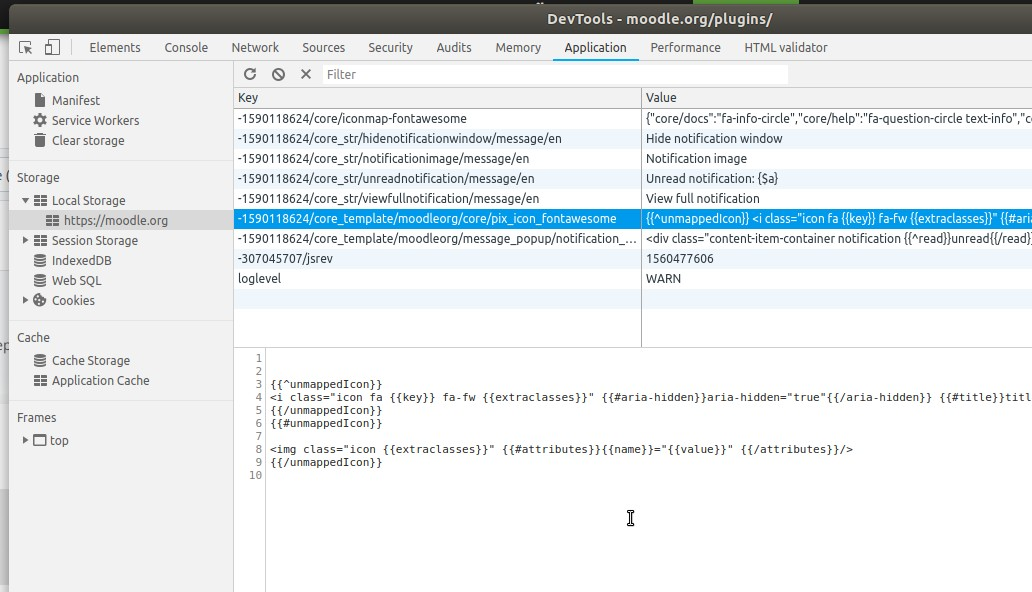Screen dimensions: 1032x592
Task: Select the Application tab
Action: click(x=596, y=47)
